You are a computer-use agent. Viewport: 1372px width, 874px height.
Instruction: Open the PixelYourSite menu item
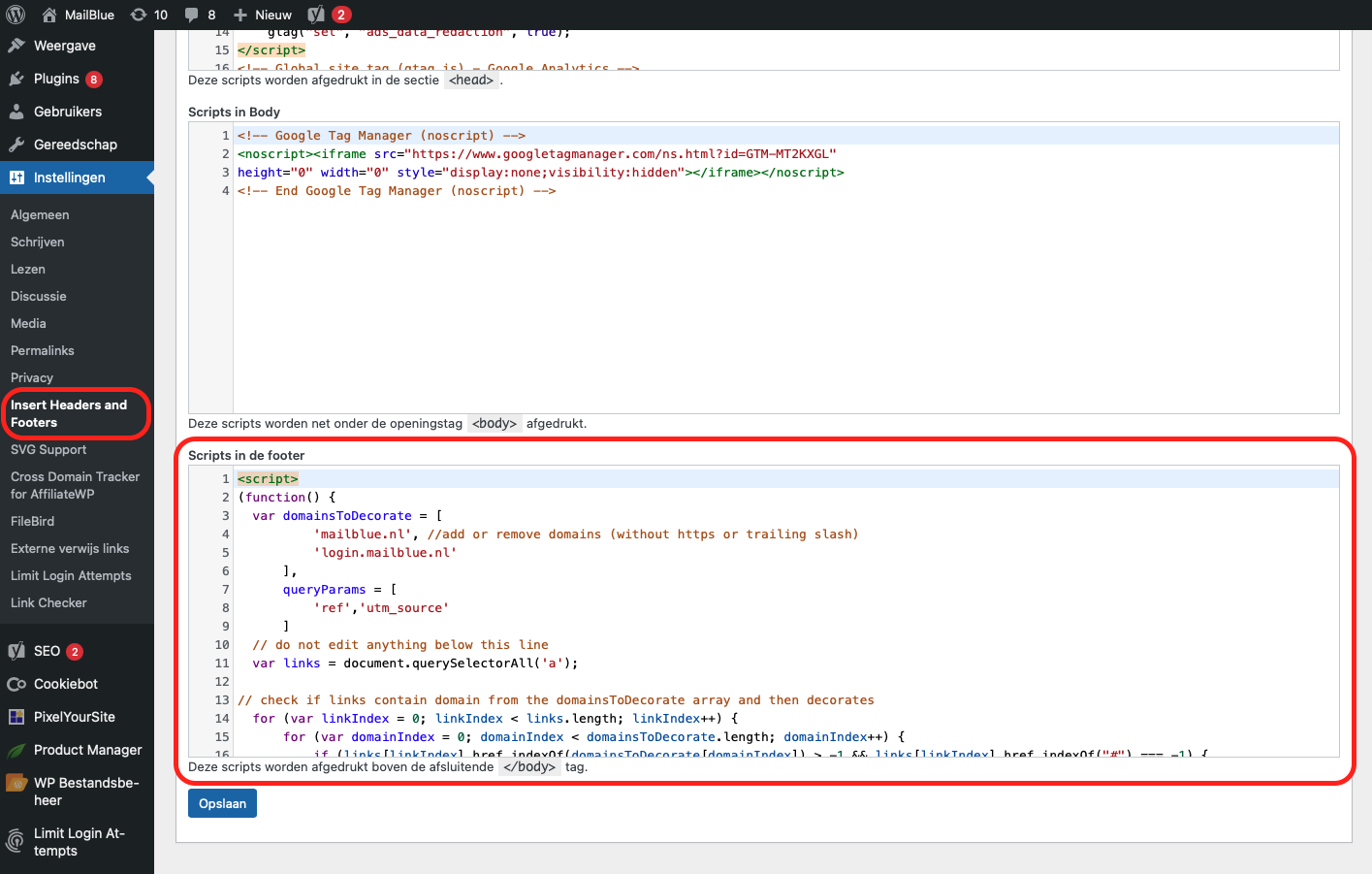tap(77, 717)
